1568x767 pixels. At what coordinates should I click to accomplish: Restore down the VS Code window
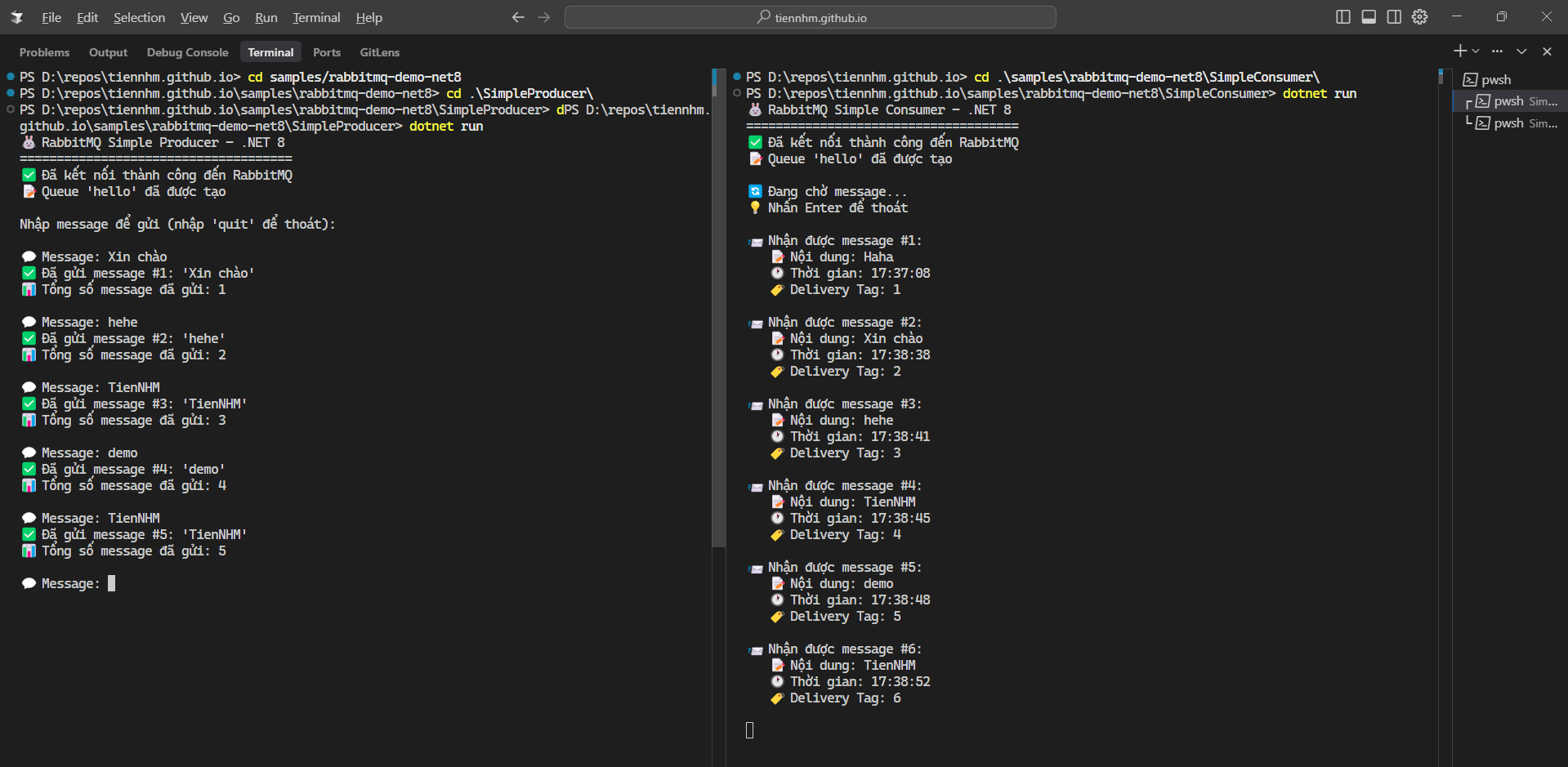pos(1501,17)
